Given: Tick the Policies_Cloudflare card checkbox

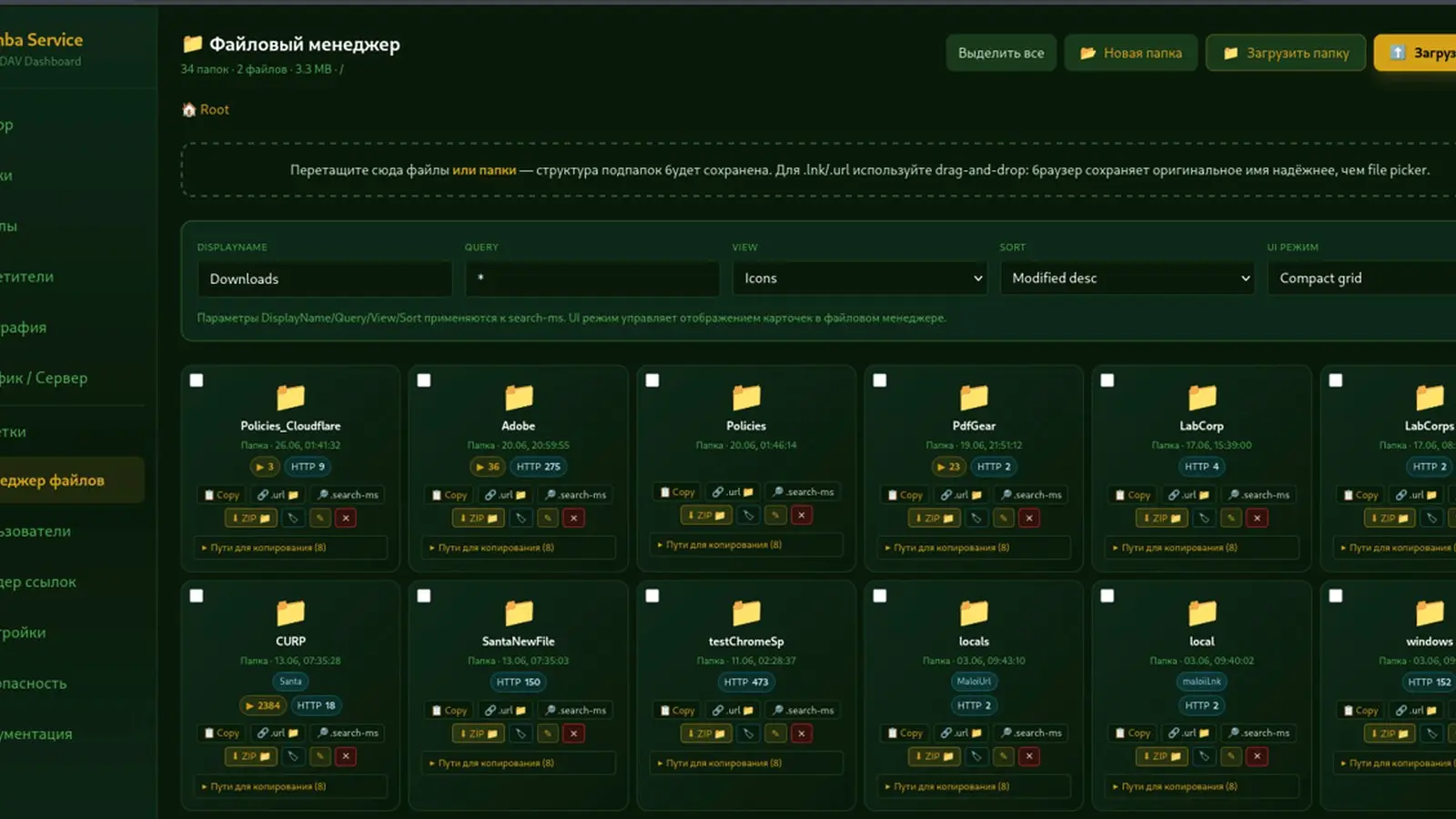Looking at the screenshot, I should (x=197, y=380).
